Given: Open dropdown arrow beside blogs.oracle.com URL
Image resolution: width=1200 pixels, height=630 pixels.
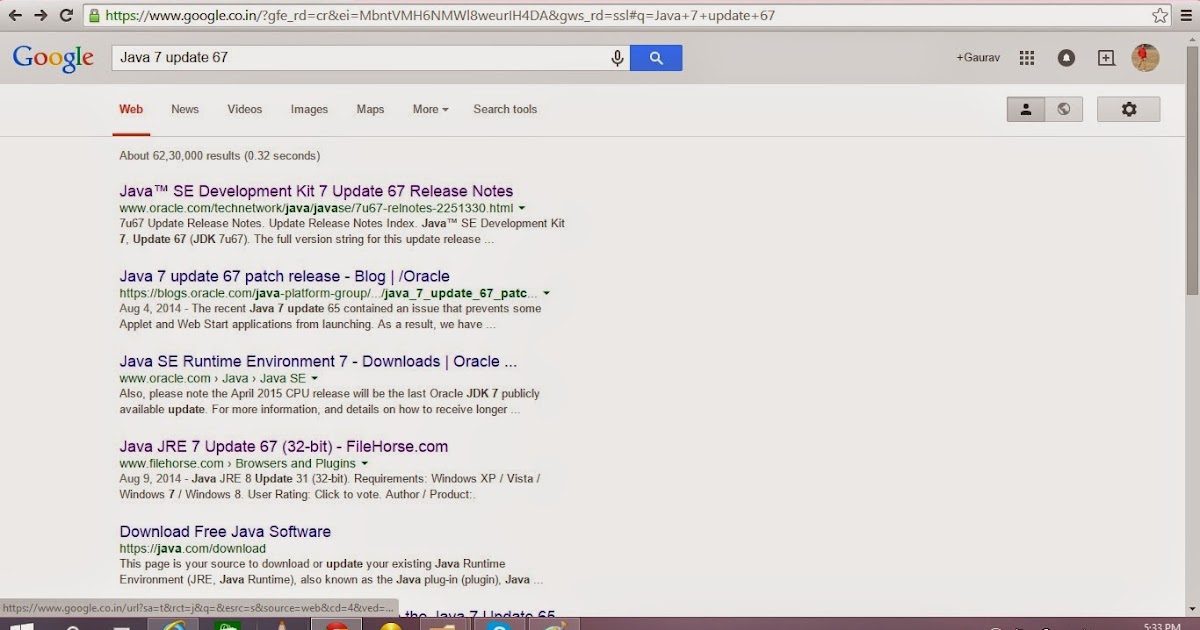Looking at the screenshot, I should click(x=546, y=294).
